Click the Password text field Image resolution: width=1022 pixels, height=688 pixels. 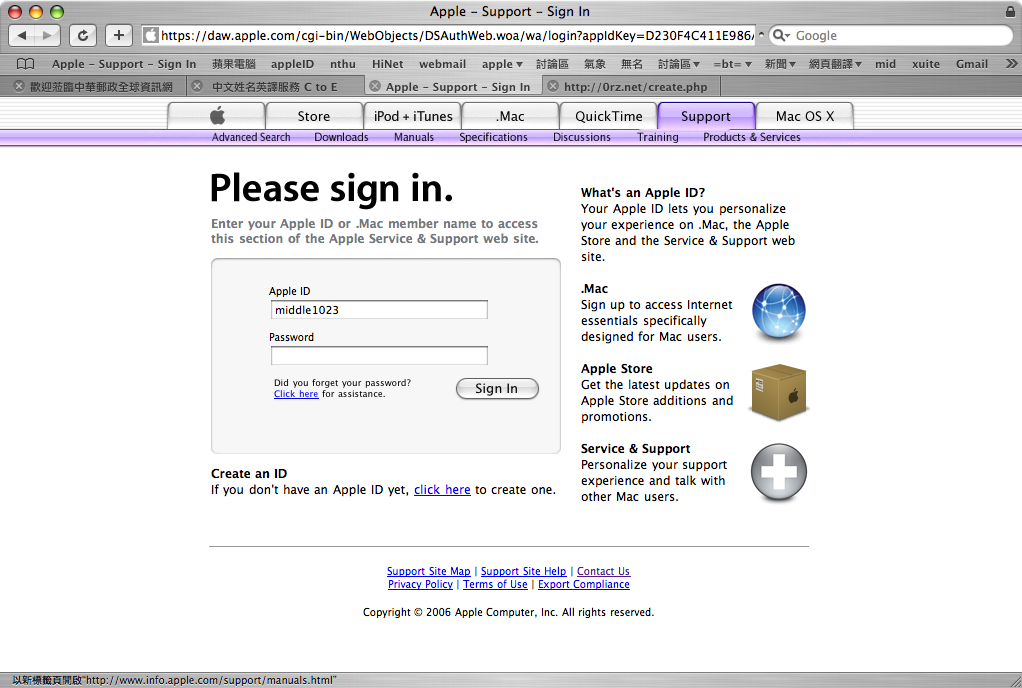pos(379,355)
